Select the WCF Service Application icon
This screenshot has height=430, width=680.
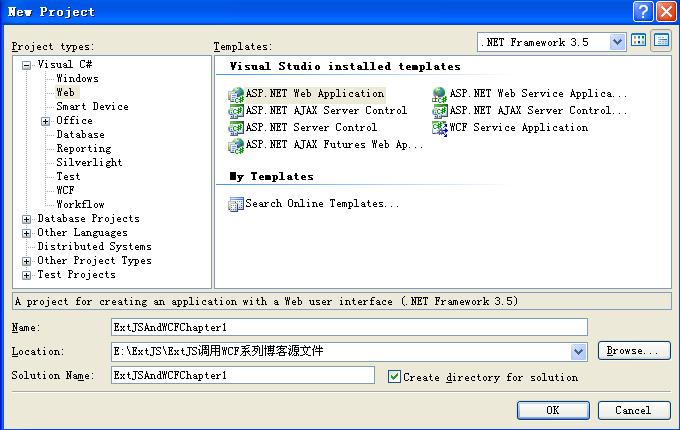click(440, 128)
